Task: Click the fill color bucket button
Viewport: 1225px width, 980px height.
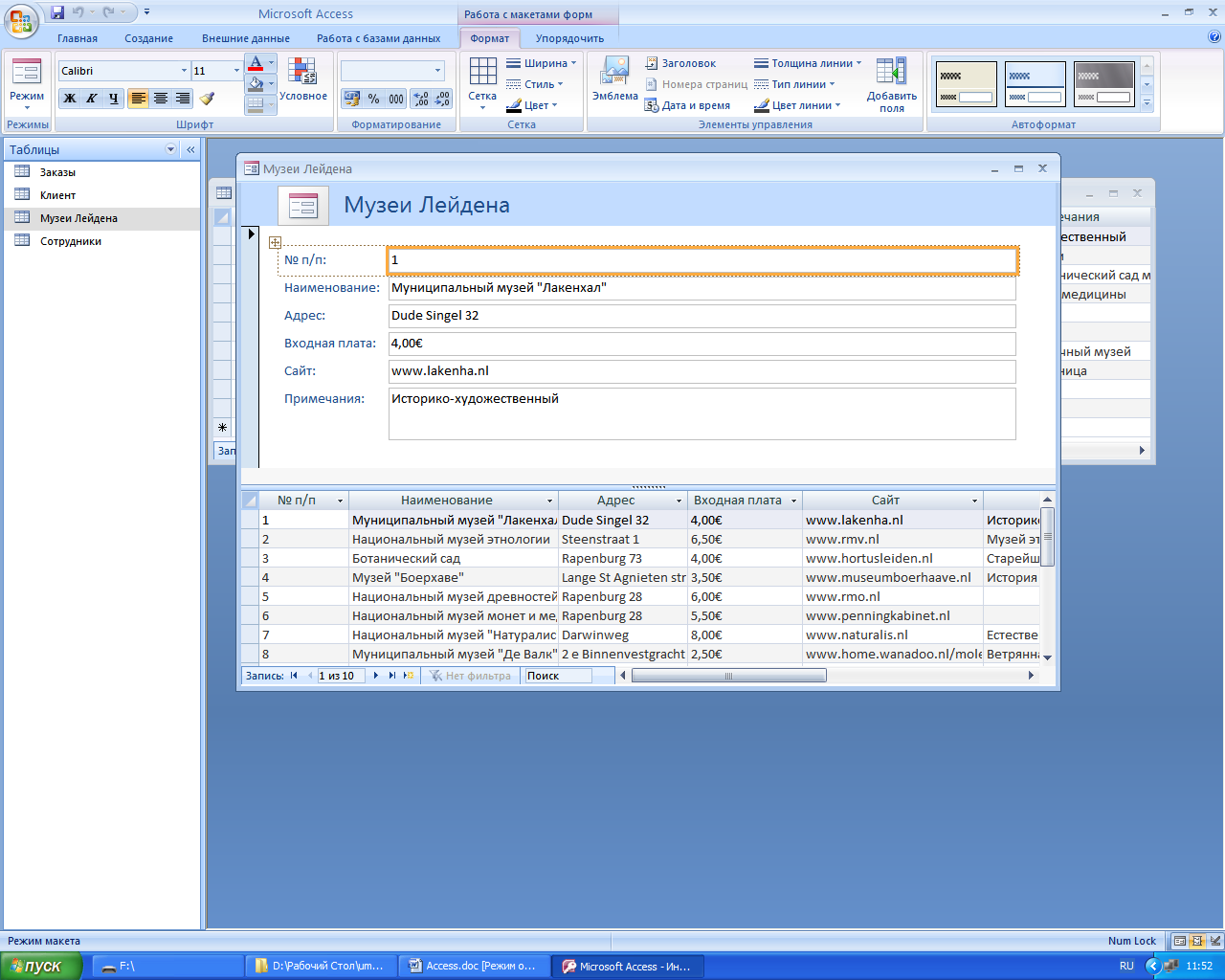Action: (x=255, y=84)
